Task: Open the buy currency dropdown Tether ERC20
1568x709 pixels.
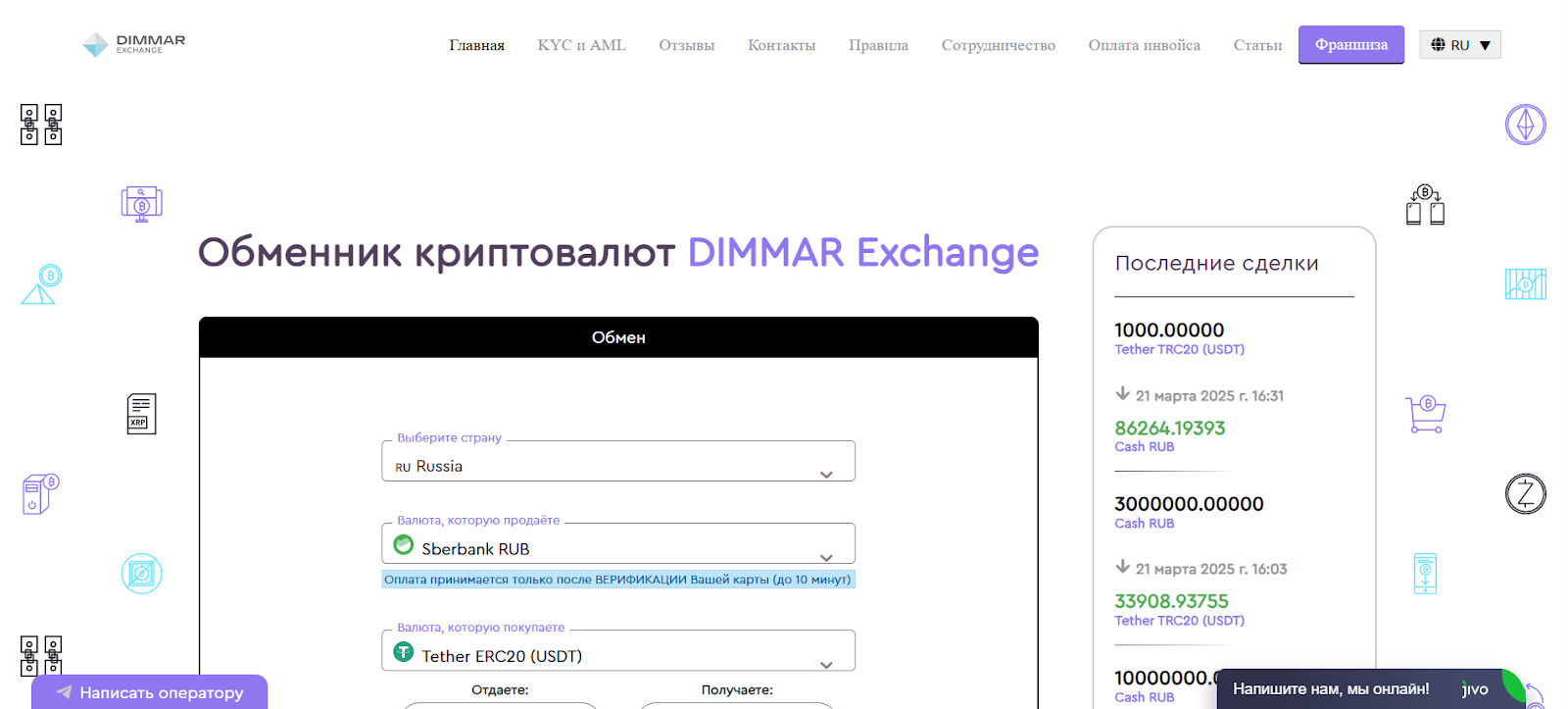Action: (617, 650)
